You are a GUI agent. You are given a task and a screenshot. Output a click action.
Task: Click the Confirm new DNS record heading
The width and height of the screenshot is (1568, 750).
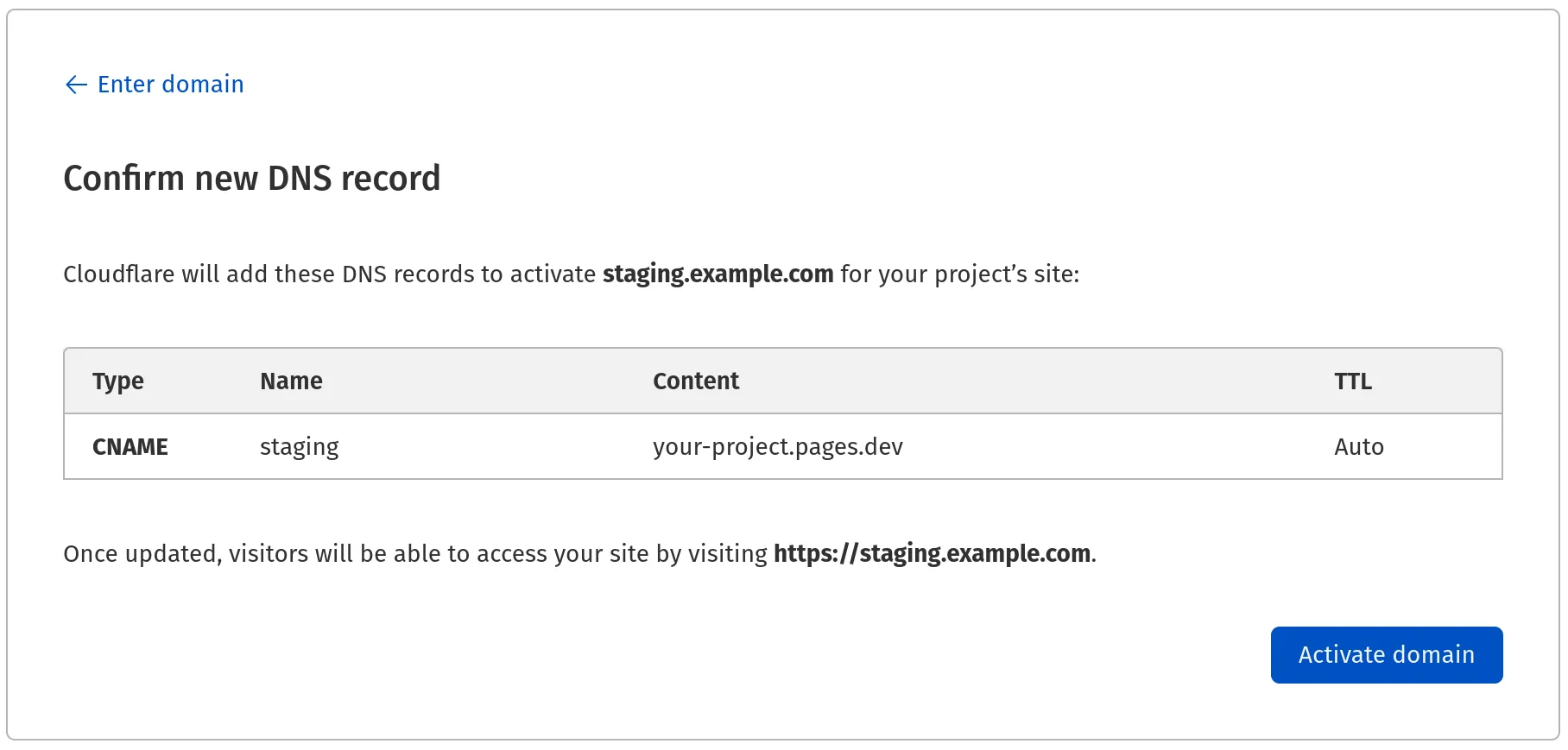(251, 178)
